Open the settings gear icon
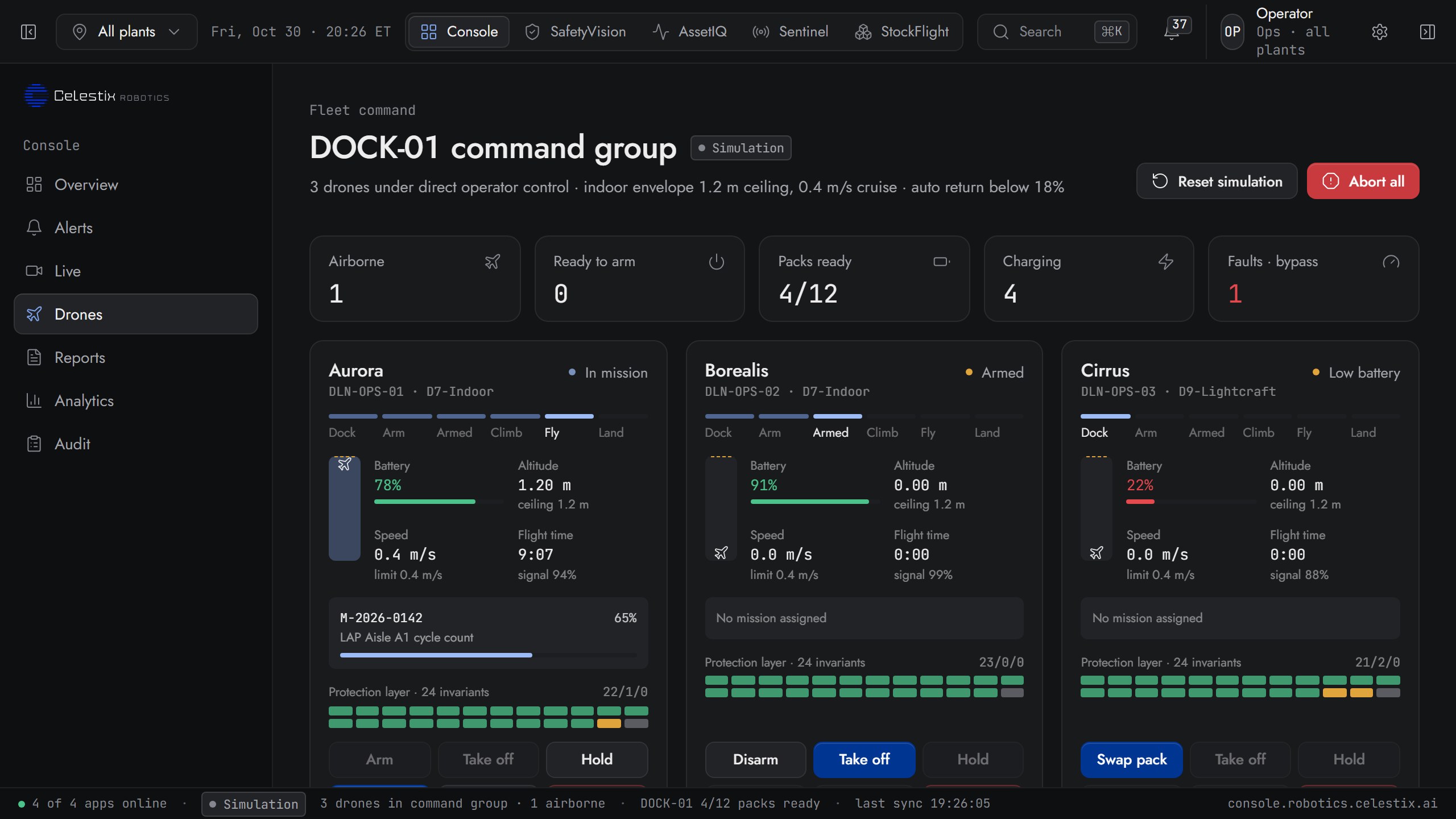1456x819 pixels. 1379,32
